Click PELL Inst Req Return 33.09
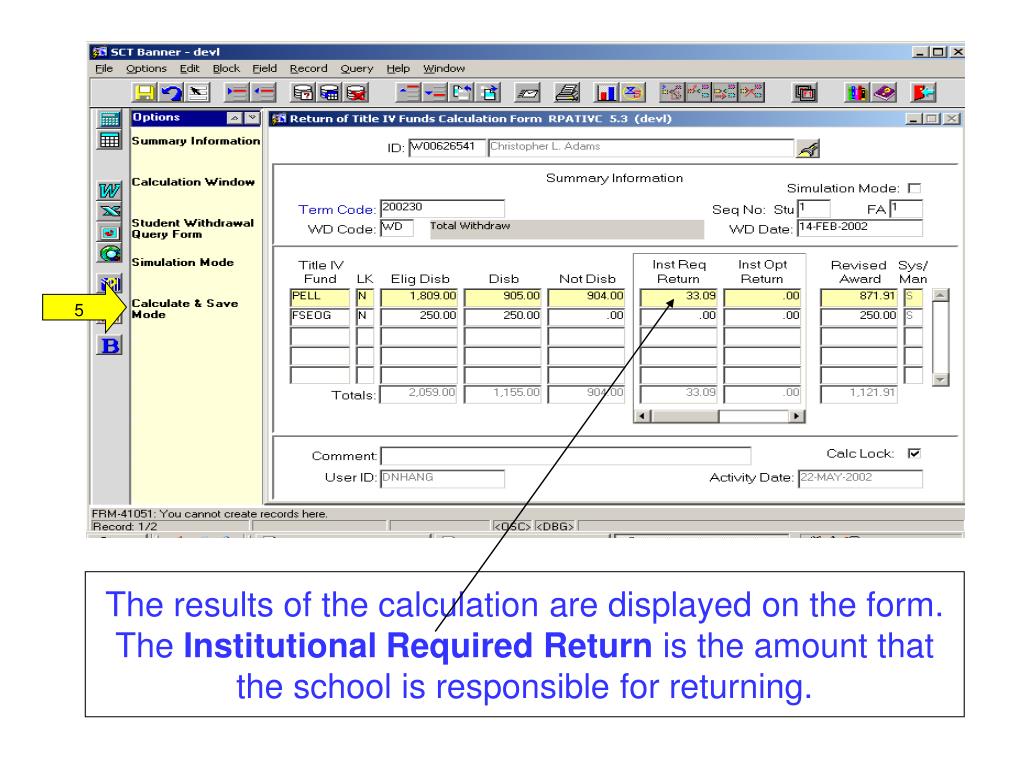The width and height of the screenshot is (1024, 768). [679, 297]
